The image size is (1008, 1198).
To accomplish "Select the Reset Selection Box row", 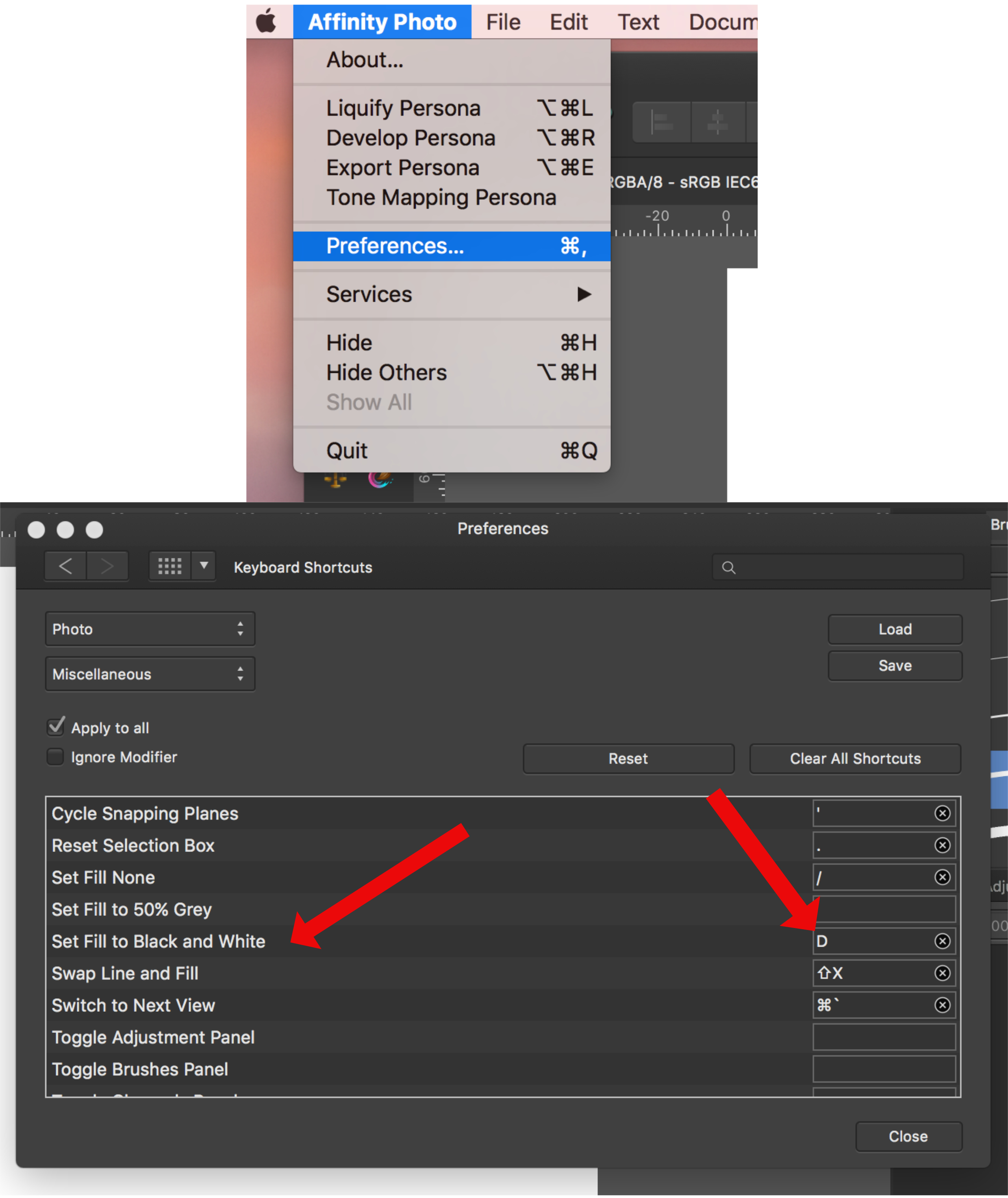I will [x=503, y=845].
